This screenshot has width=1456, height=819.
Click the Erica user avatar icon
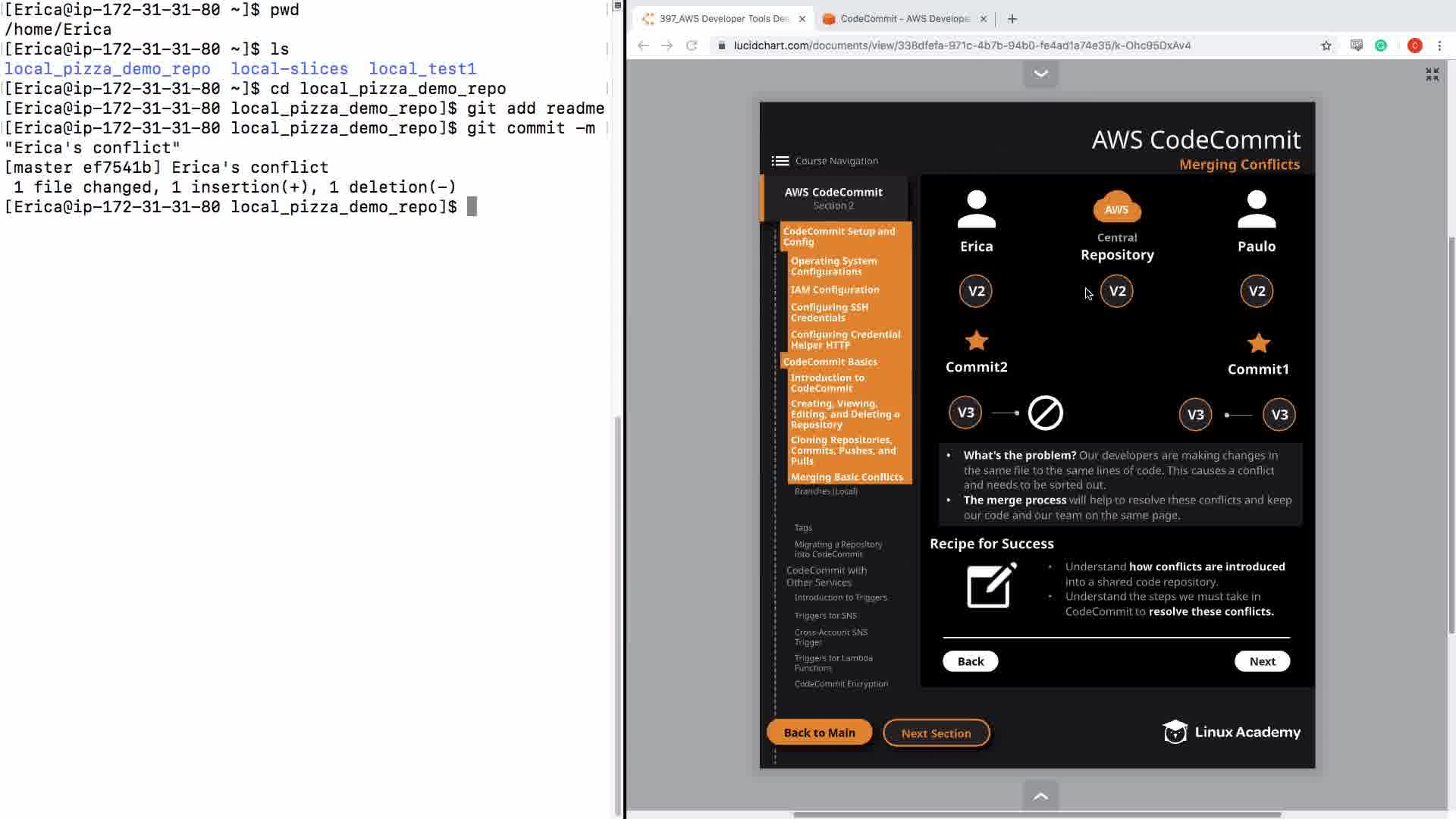(x=976, y=210)
